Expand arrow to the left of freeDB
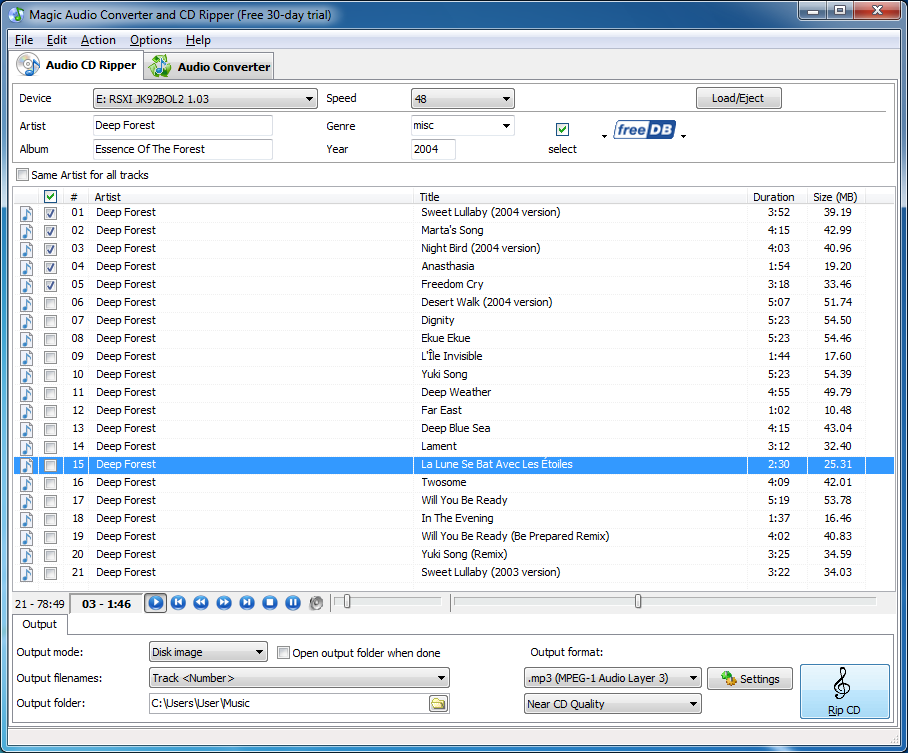The height and width of the screenshot is (753, 908). [604, 136]
